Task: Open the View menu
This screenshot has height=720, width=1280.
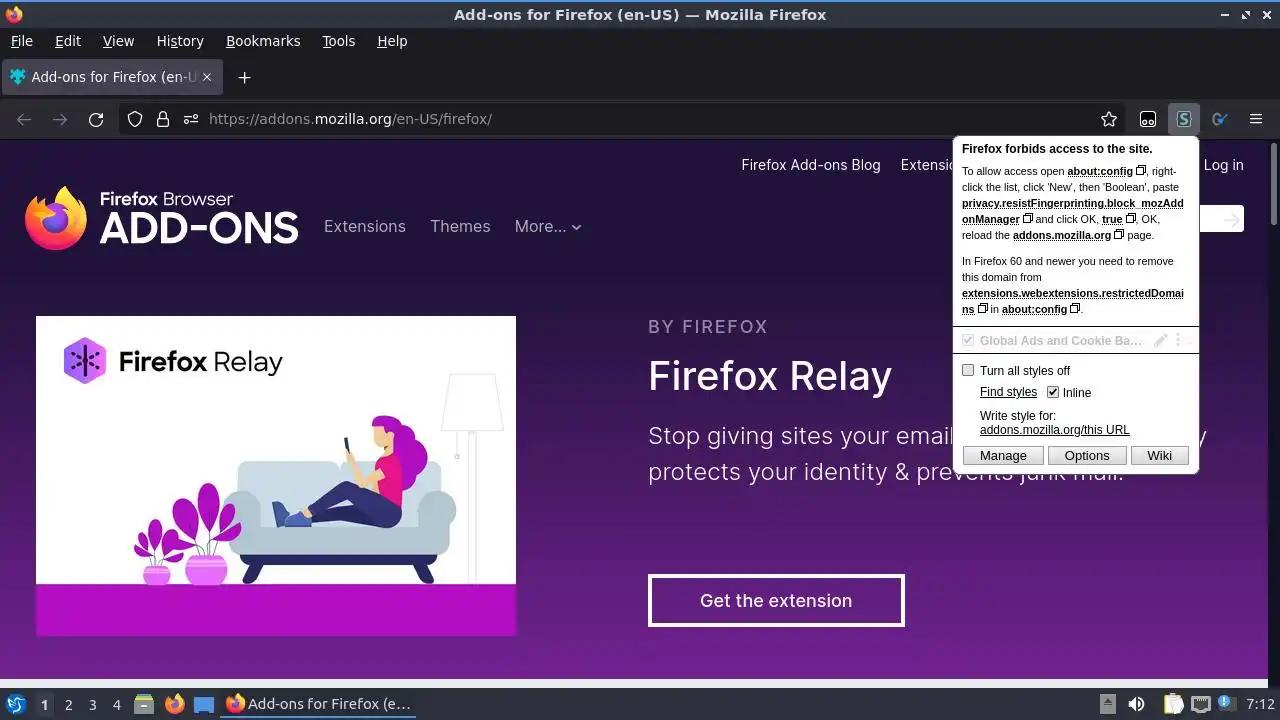Action: coord(118,41)
